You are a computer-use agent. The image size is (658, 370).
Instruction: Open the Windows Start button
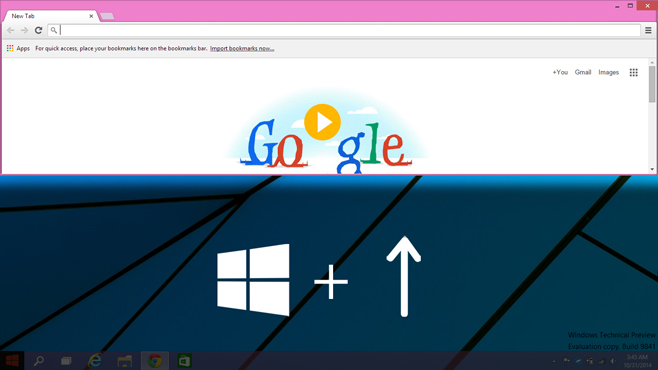point(12,360)
